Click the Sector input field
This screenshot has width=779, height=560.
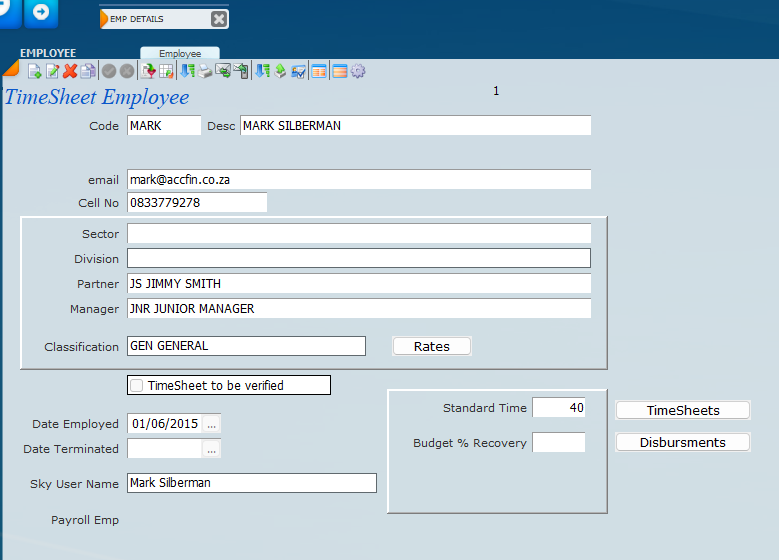tap(358, 233)
